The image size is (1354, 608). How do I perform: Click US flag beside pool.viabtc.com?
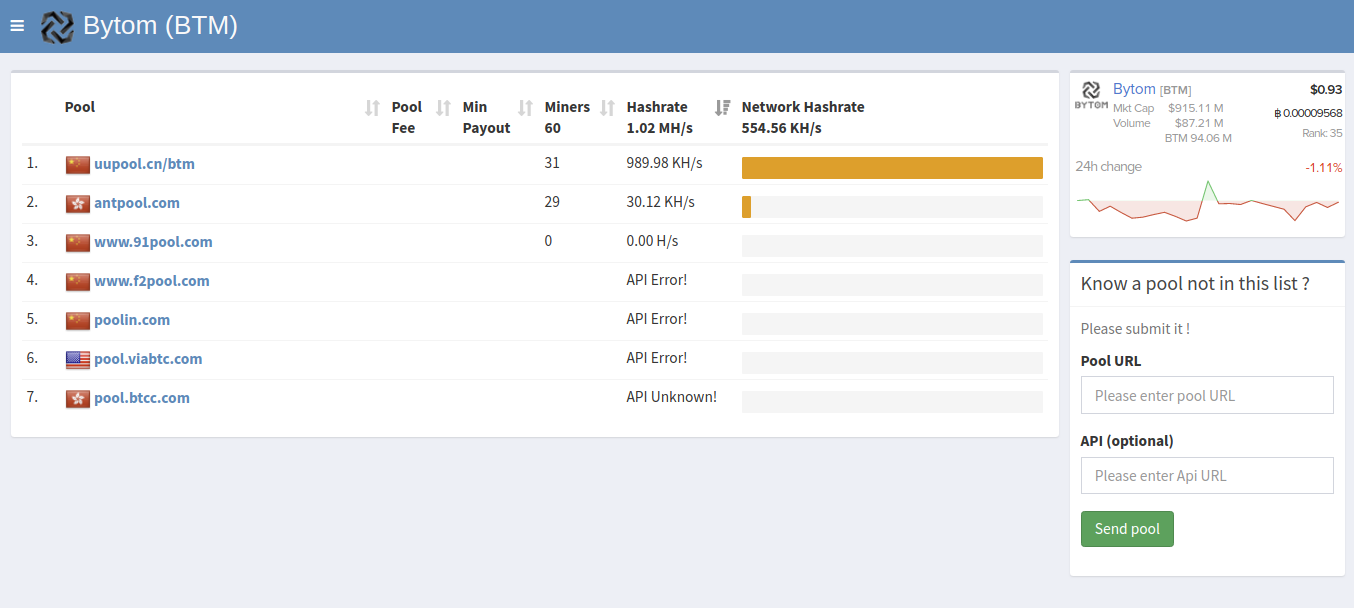point(78,360)
